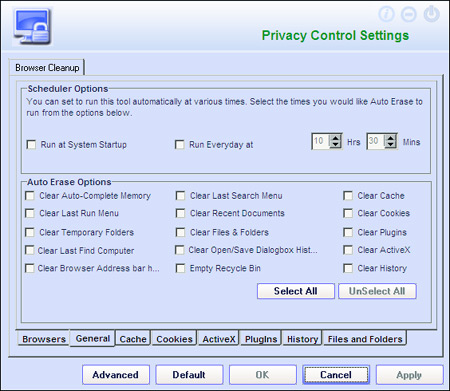Enable Run at System Startup
This screenshot has width=450, height=391.
point(31,145)
